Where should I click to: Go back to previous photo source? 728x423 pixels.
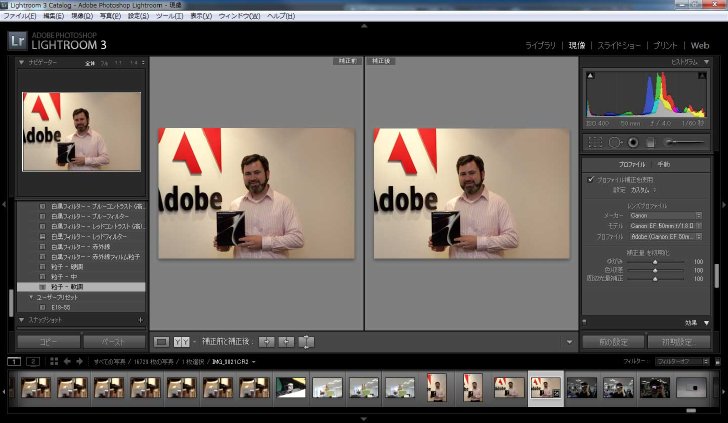[x=67, y=361]
